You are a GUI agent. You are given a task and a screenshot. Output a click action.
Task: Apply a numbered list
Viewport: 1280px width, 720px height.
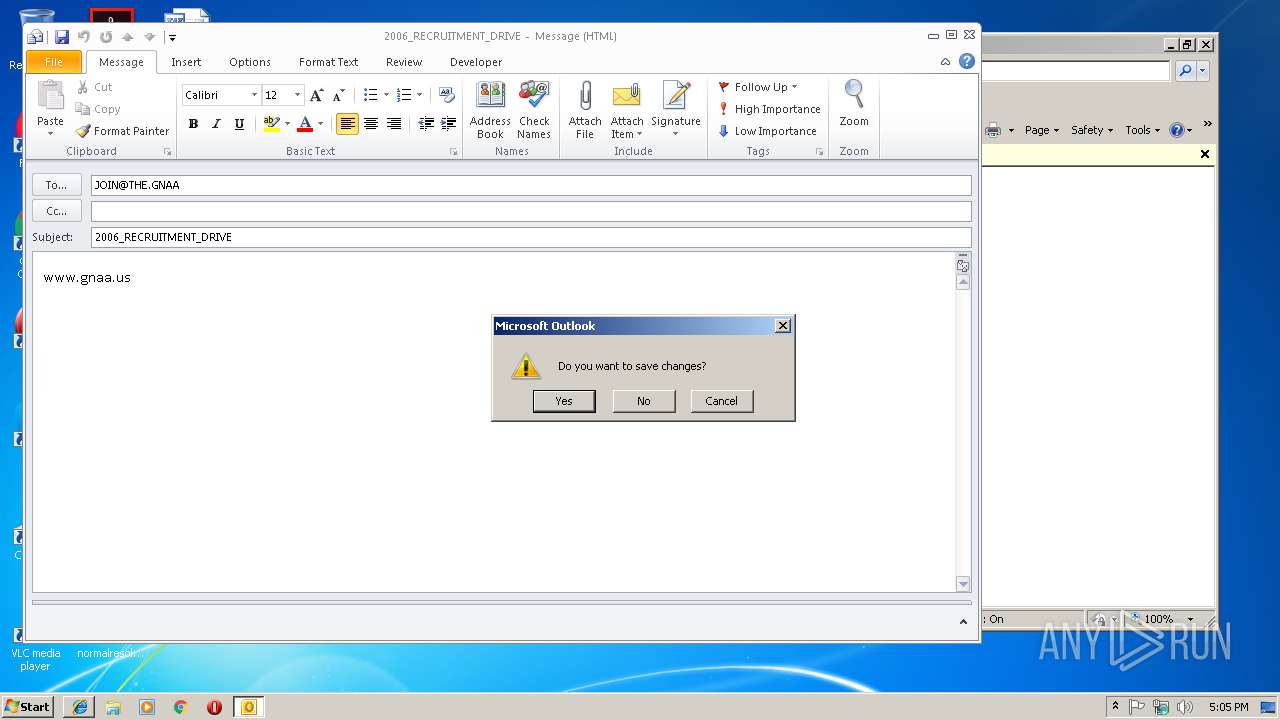coord(404,95)
